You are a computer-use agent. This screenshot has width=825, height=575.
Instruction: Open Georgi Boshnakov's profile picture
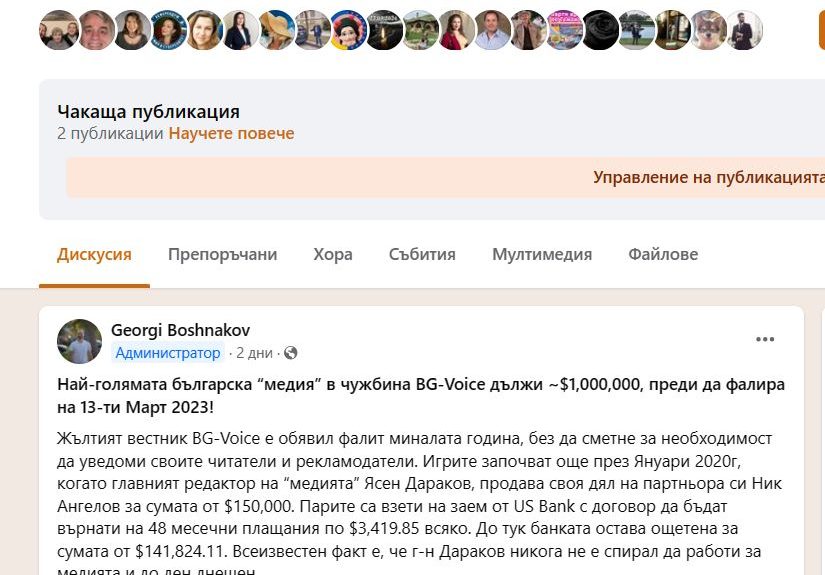pos(80,341)
